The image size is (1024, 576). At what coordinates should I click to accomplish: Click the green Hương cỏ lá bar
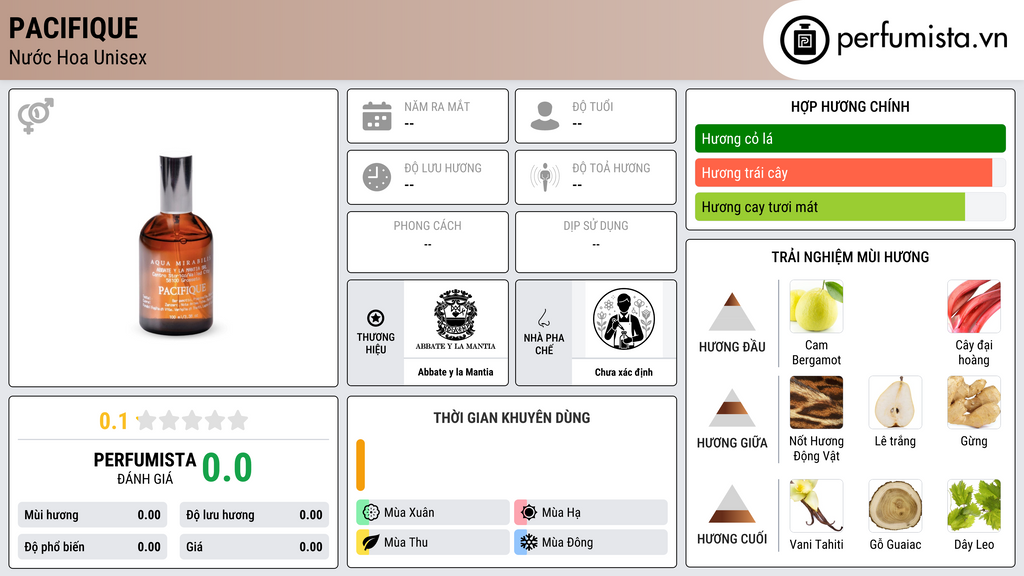pyautogui.click(x=850, y=138)
